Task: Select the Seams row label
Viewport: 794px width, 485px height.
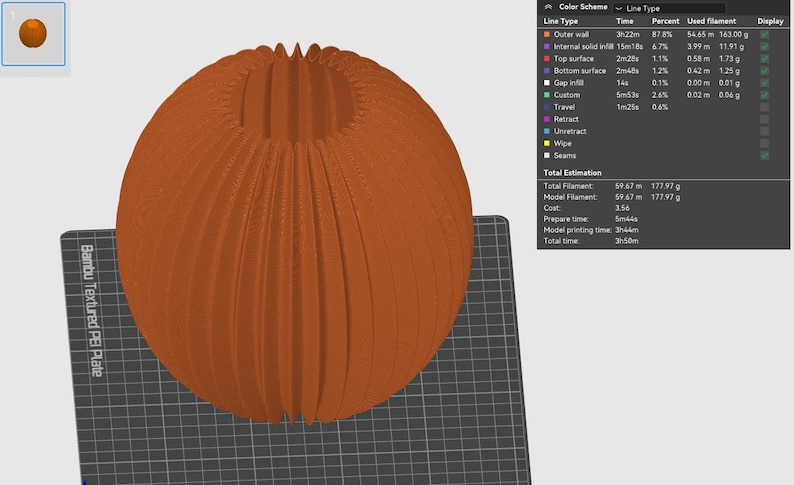Action: click(x=565, y=155)
